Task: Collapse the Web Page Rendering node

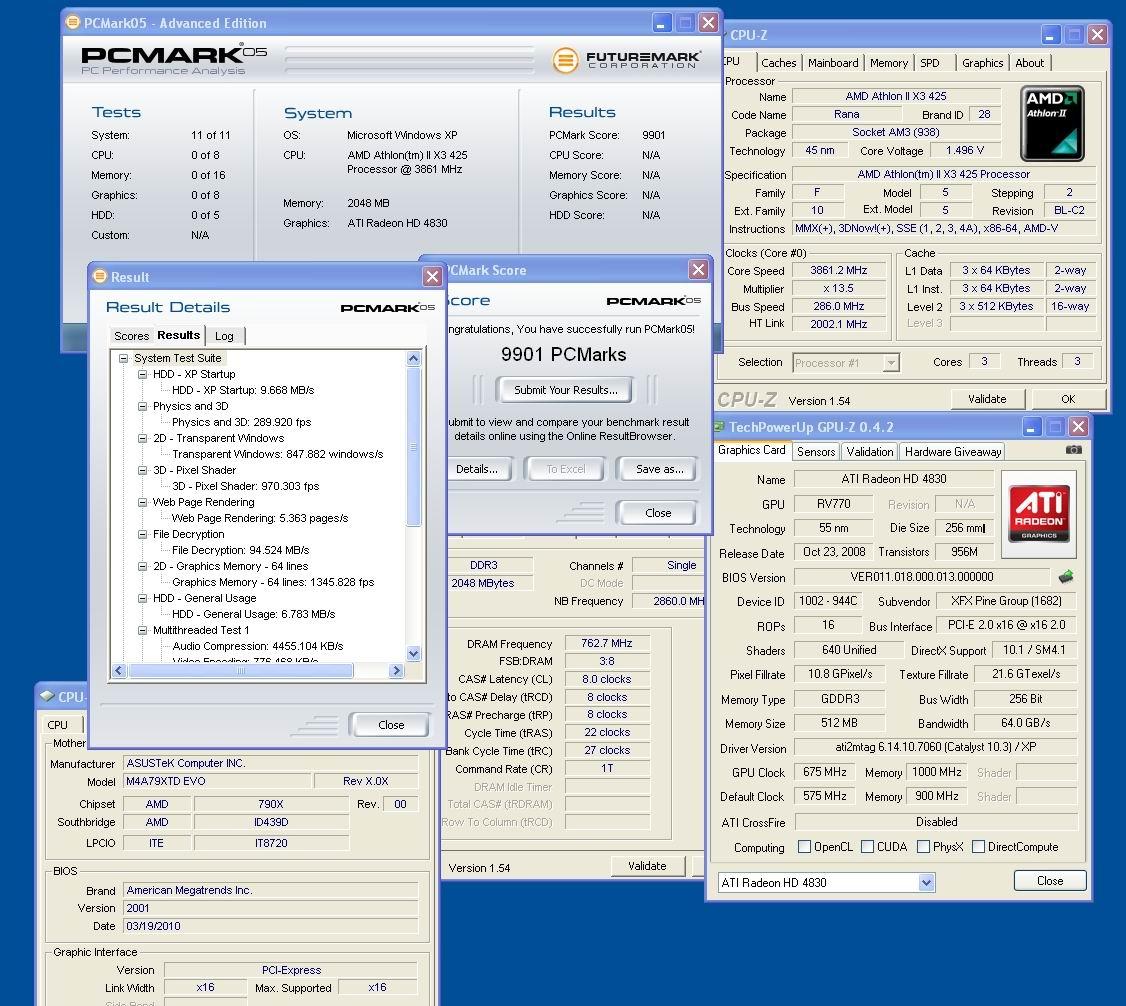Action: [142, 503]
